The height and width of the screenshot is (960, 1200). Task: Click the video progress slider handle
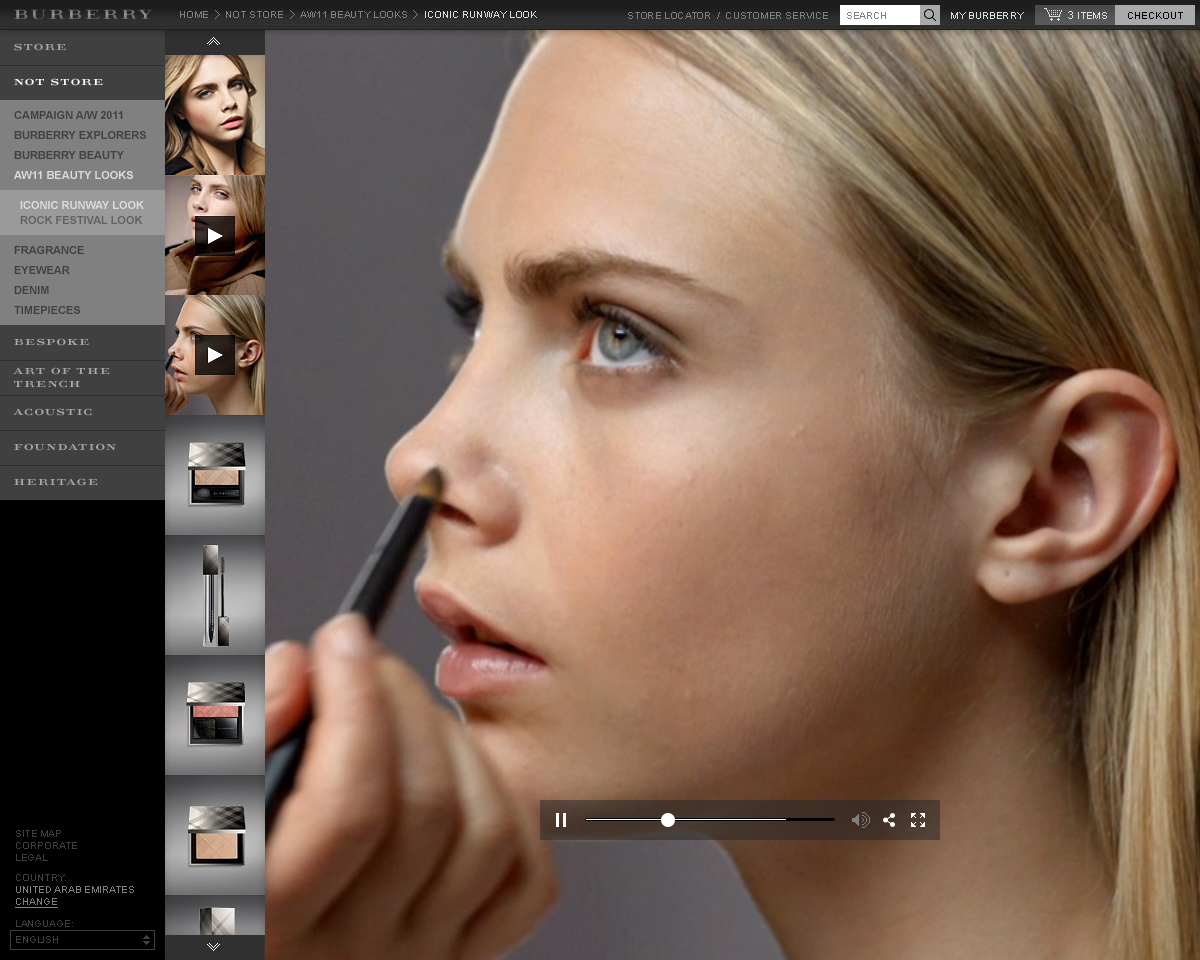(668, 820)
